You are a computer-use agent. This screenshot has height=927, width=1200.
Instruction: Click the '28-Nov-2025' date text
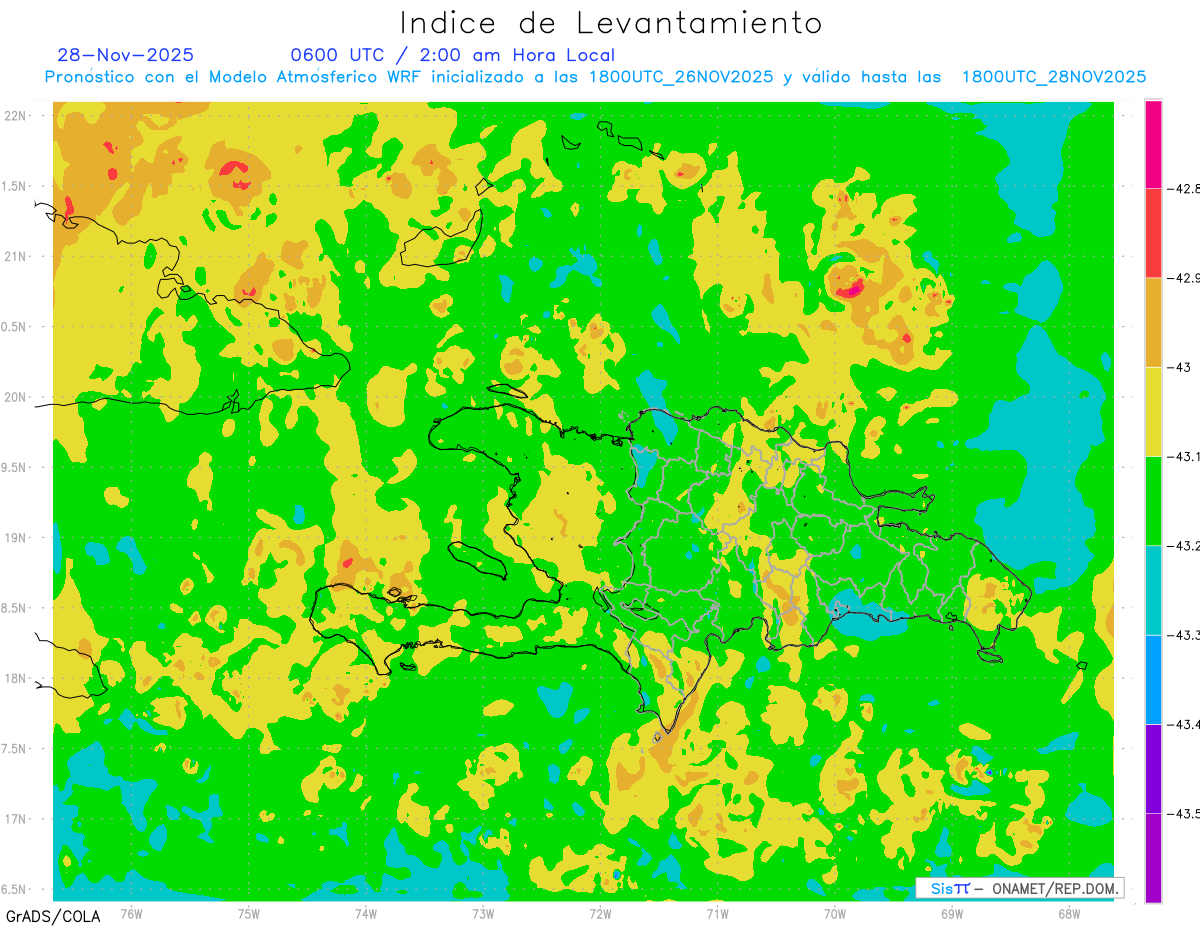click(126, 55)
